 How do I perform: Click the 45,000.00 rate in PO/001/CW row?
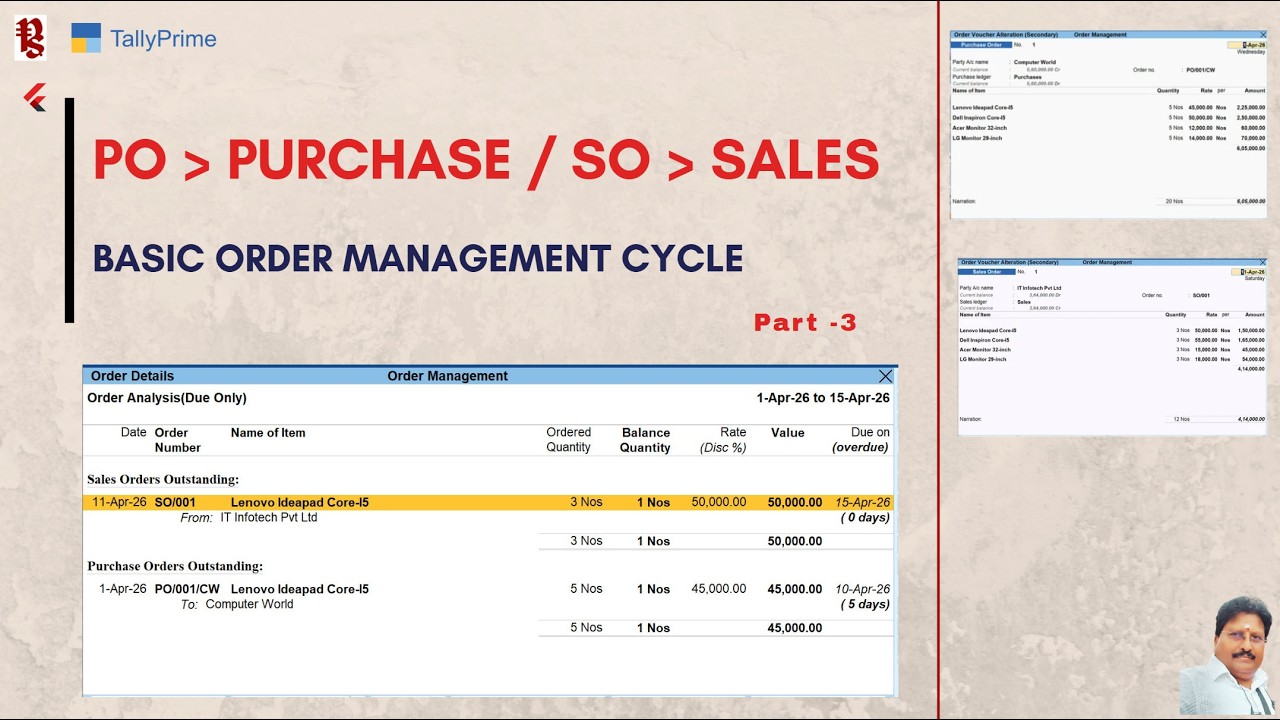point(719,589)
